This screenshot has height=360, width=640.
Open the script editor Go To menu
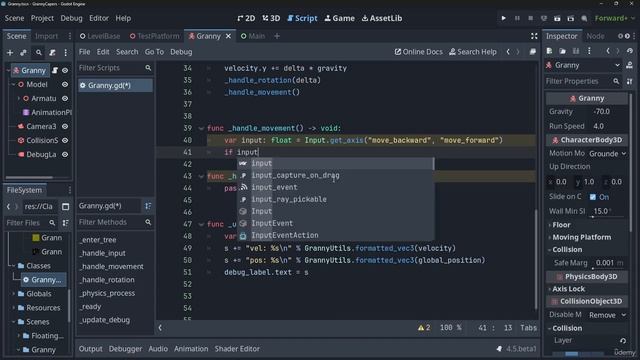[x=154, y=52]
